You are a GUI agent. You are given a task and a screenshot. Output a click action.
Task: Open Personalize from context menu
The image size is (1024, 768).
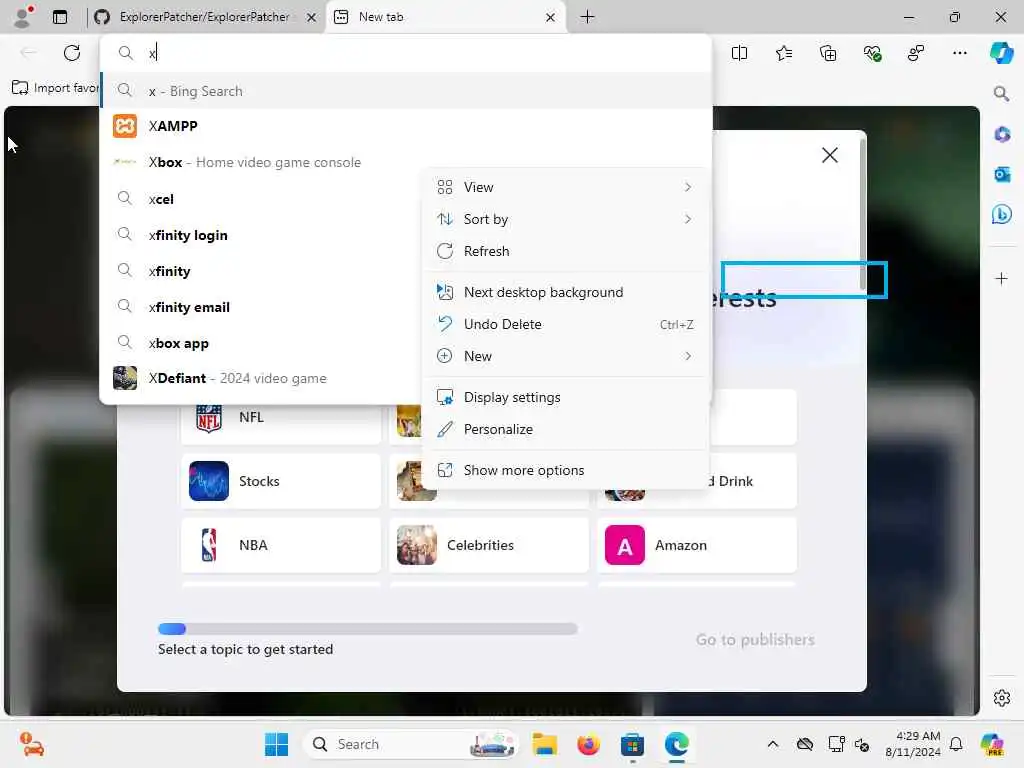(x=565, y=430)
